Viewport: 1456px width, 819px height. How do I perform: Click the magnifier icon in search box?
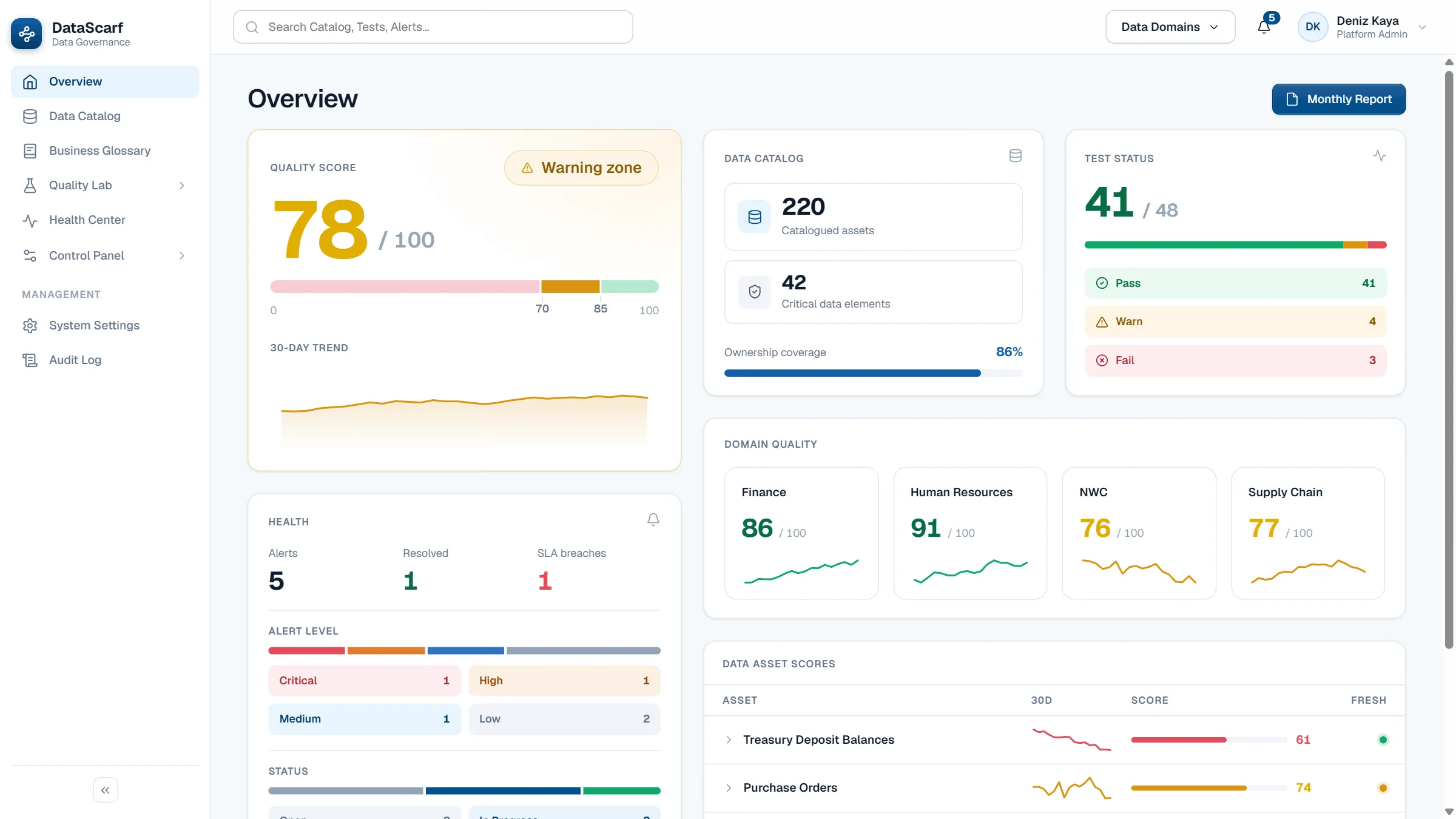click(x=252, y=27)
